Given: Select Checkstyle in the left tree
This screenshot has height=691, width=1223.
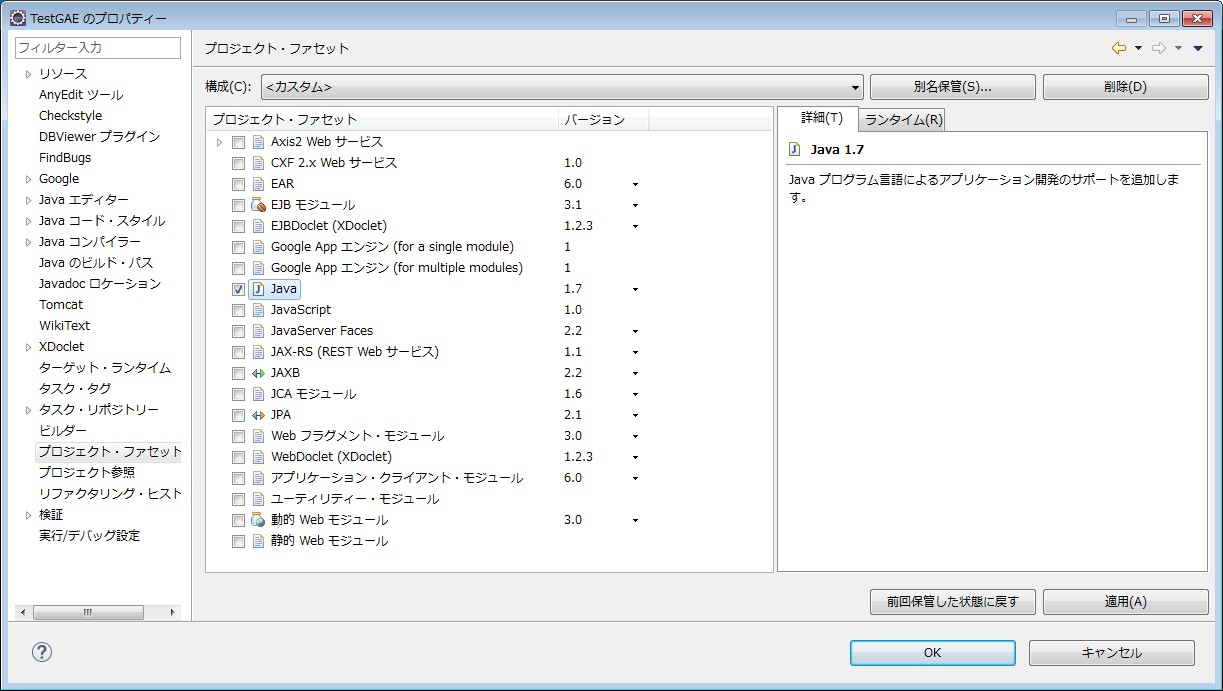Looking at the screenshot, I should click(x=71, y=116).
